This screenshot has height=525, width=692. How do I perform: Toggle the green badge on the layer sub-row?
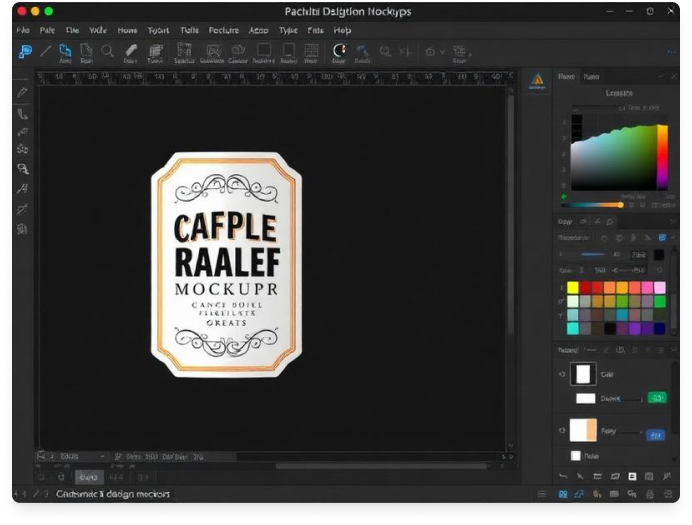click(x=657, y=397)
